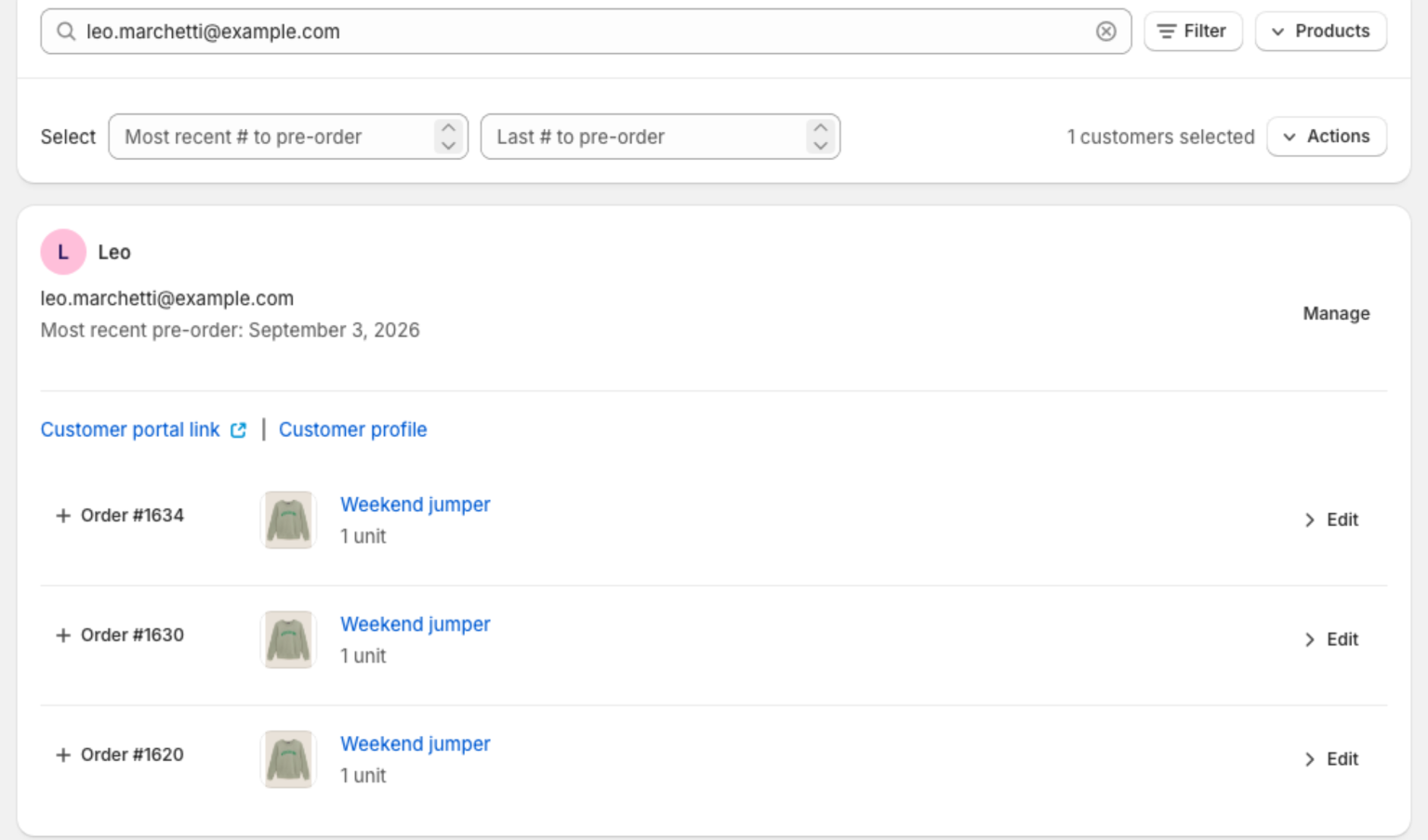Expand Order #1630 with the plus icon

pyautogui.click(x=63, y=636)
